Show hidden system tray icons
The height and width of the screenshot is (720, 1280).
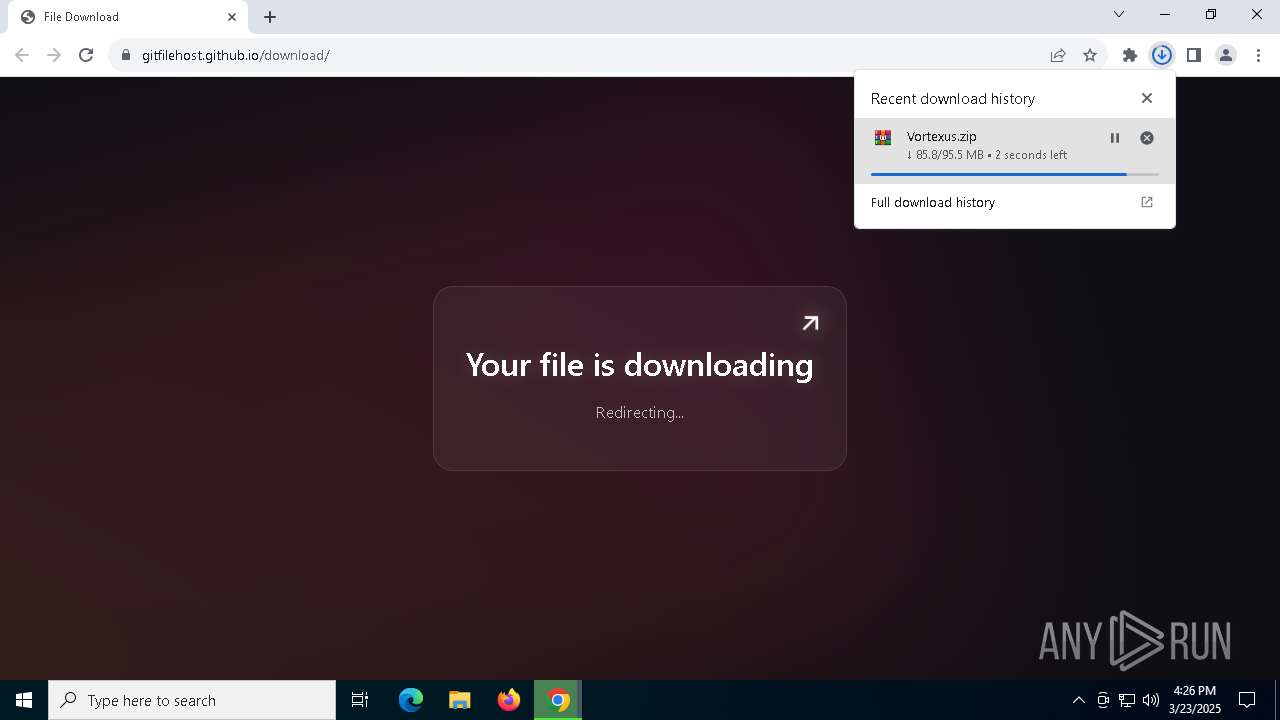(1079, 700)
